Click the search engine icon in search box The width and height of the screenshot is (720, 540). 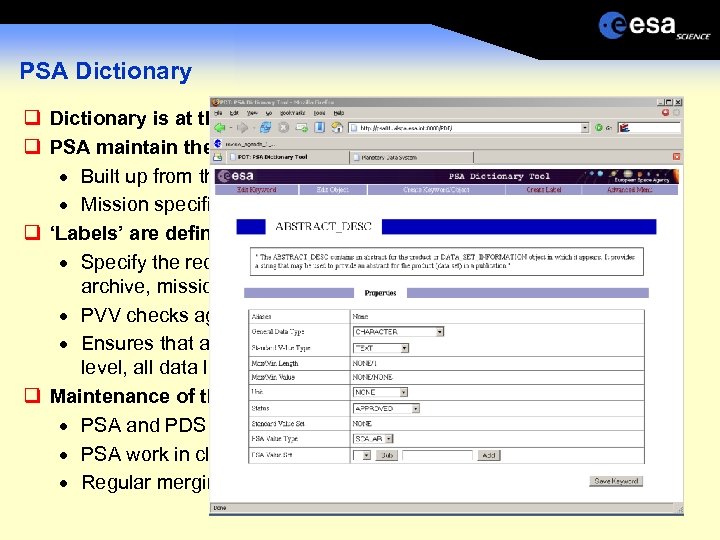point(624,128)
